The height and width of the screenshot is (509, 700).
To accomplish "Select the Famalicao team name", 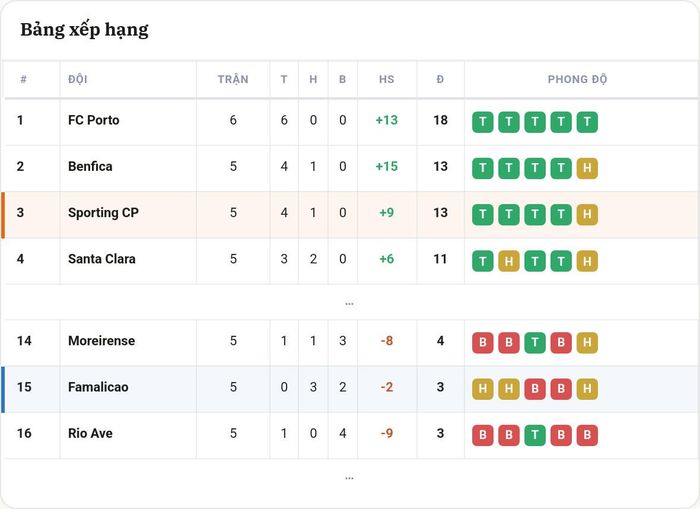I will (98, 387).
